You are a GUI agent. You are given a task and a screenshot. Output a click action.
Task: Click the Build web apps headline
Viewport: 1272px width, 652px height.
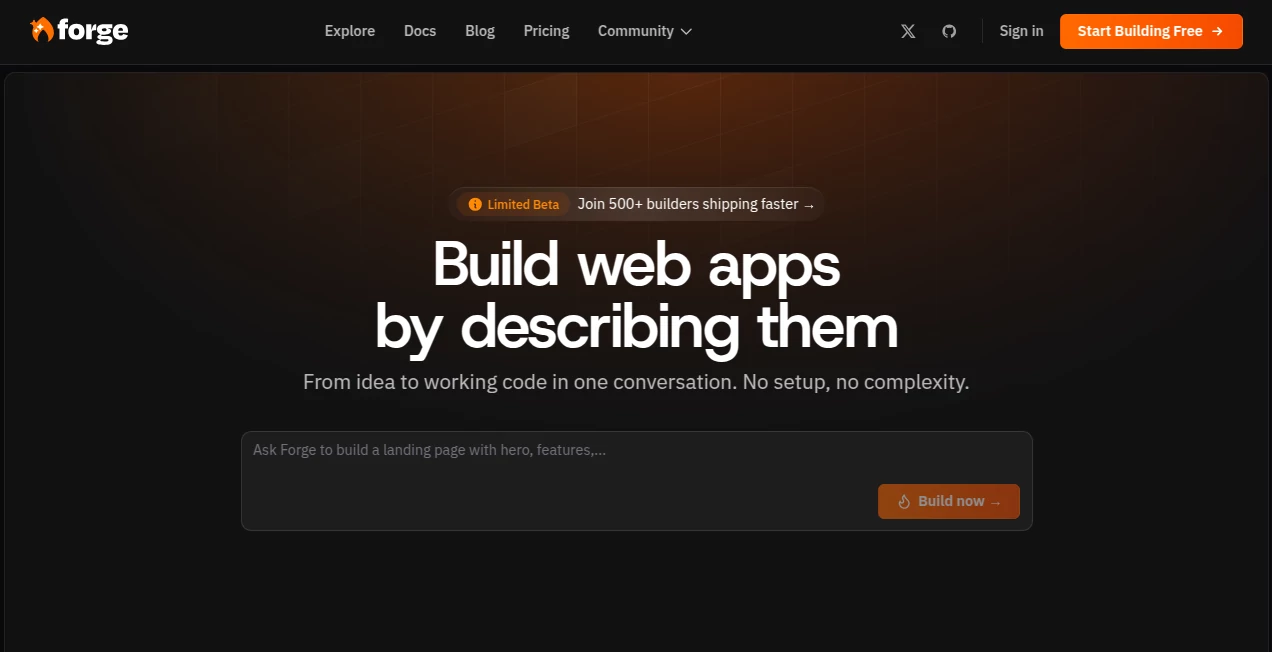636,295
